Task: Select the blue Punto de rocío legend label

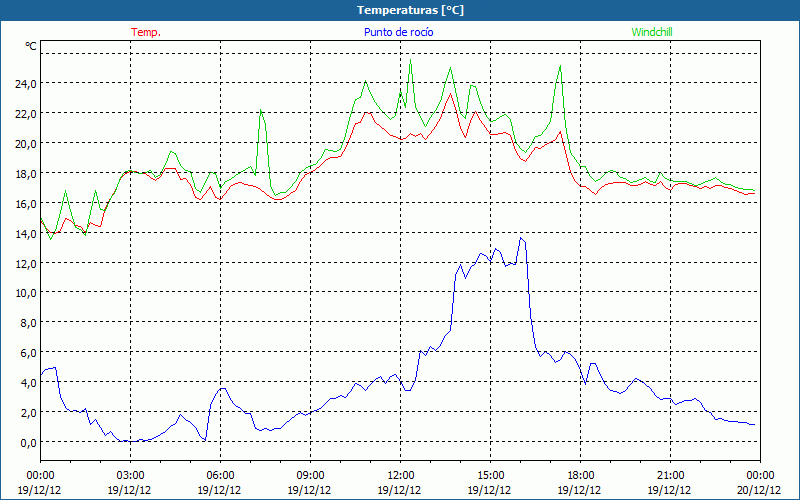Action: click(396, 32)
